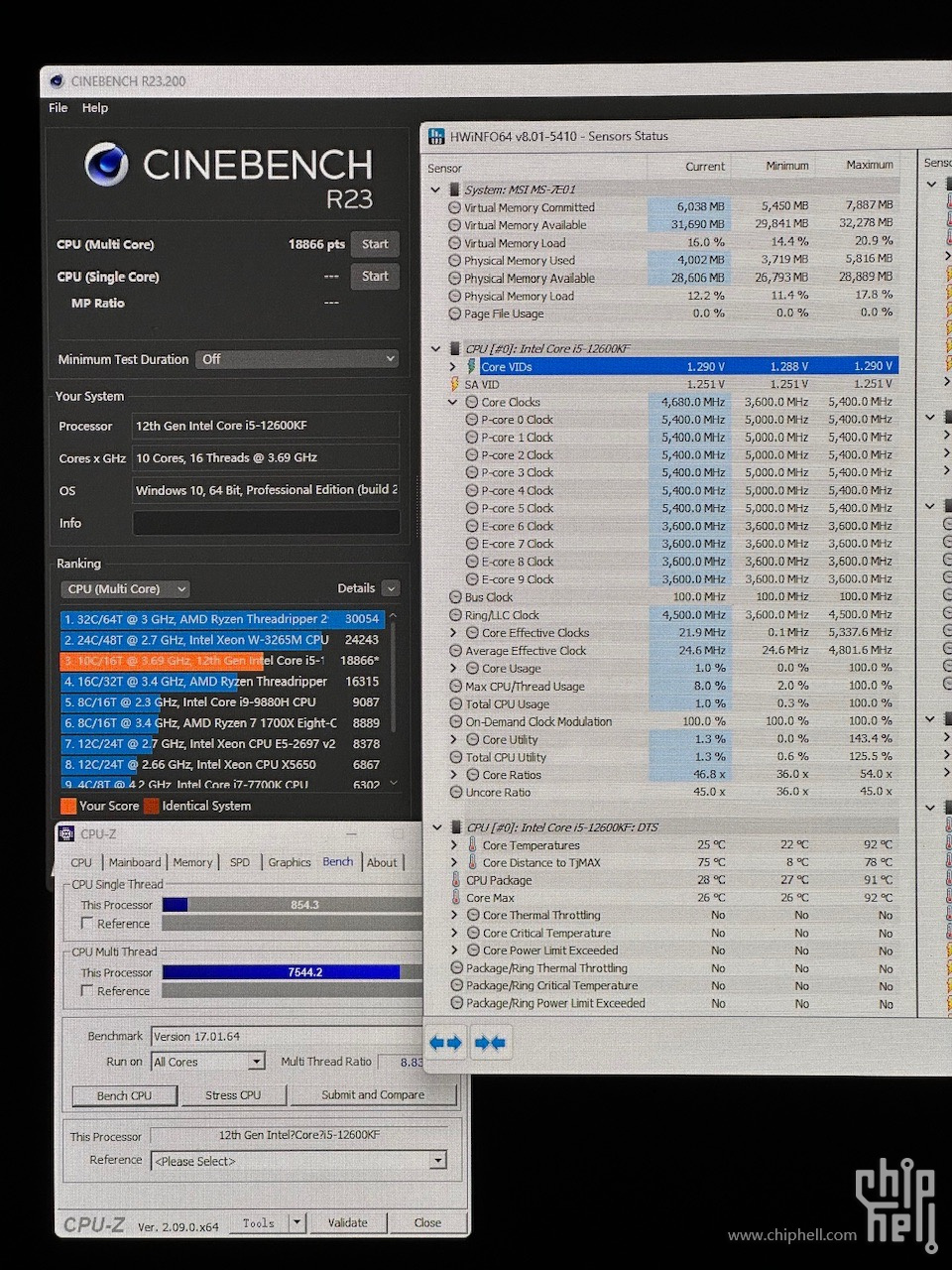Switch to the CPU-Z SPD tab
This screenshot has height=1270, width=952.
(240, 863)
